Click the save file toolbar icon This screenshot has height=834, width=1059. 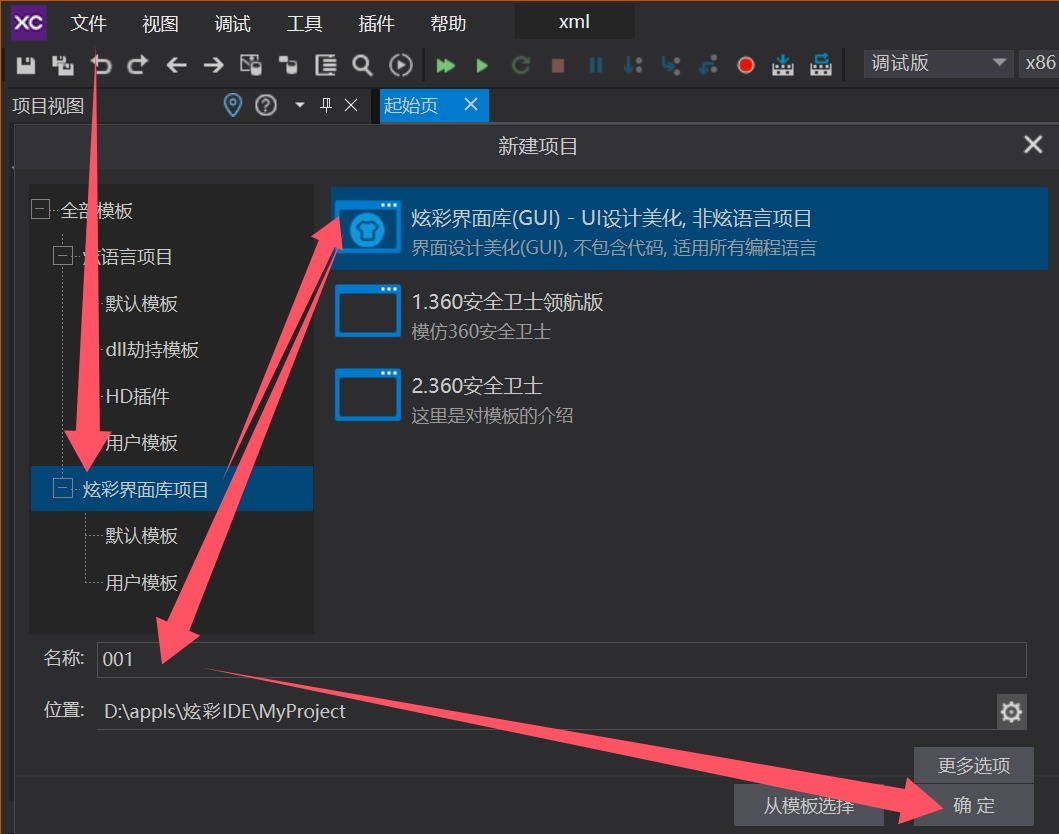[x=26, y=66]
